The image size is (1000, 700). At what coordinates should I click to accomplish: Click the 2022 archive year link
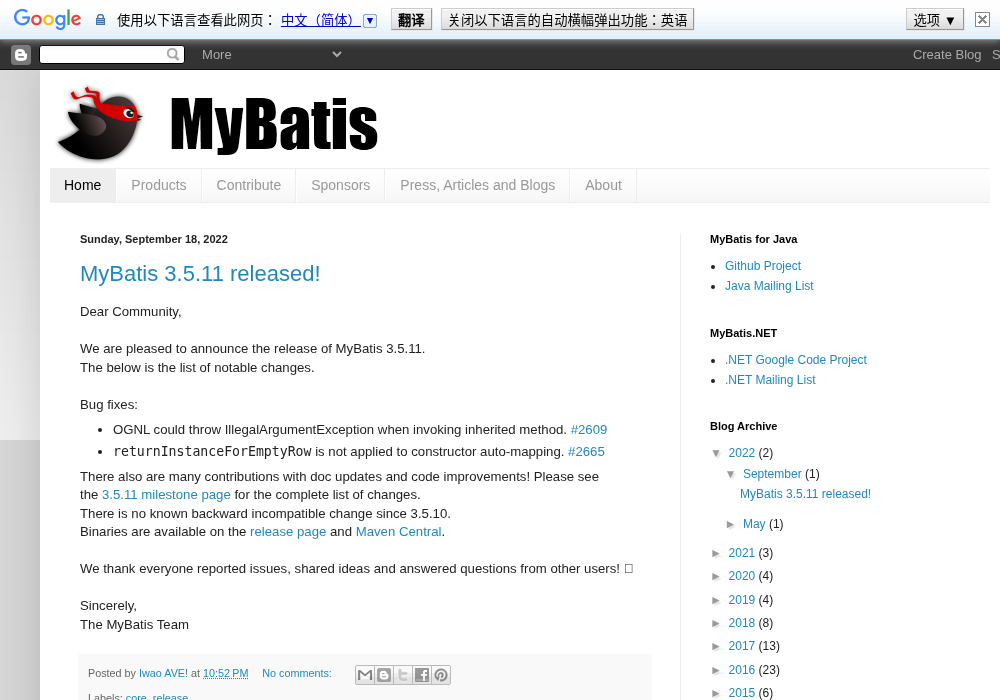click(x=742, y=453)
